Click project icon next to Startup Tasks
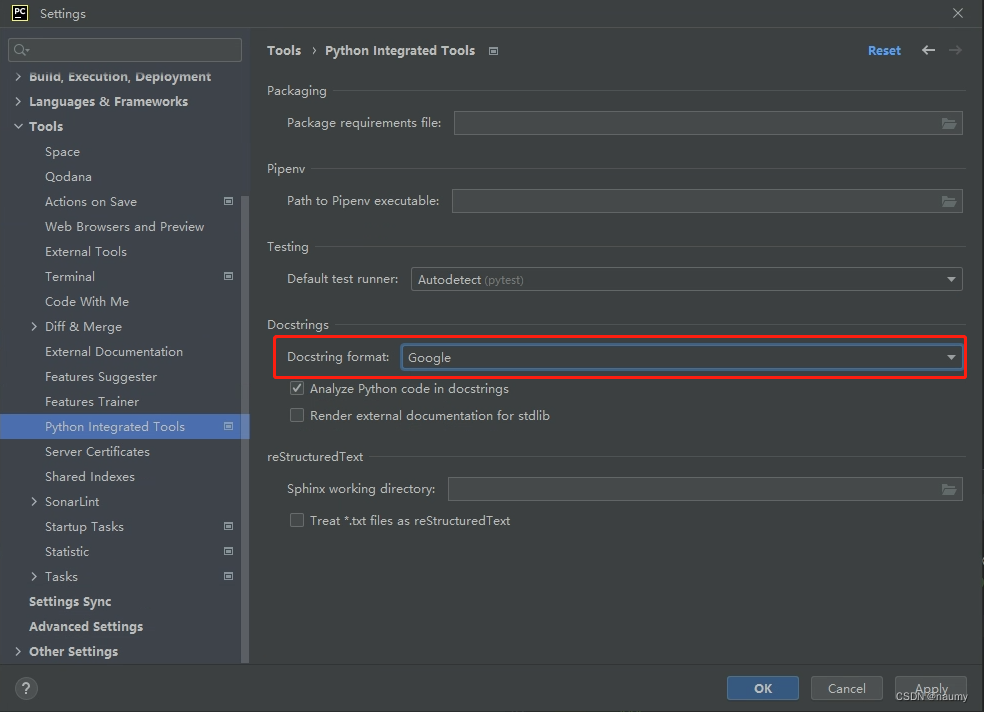Screen dimensions: 984x712 (x=228, y=526)
